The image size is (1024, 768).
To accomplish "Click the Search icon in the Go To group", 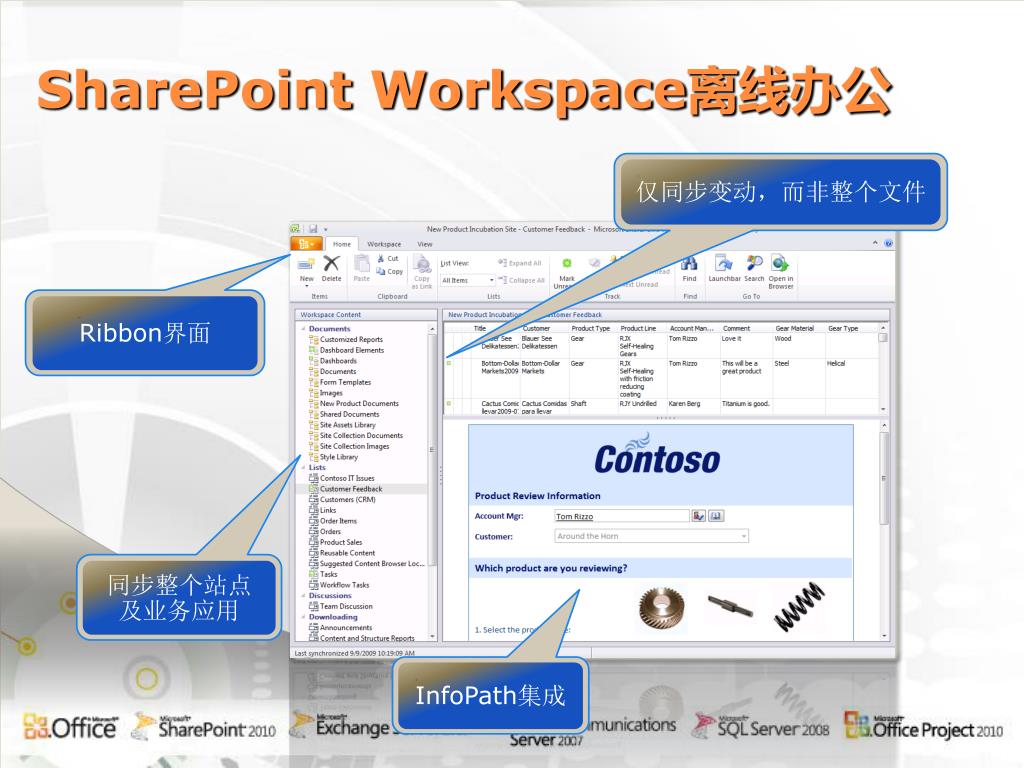I will tap(754, 263).
